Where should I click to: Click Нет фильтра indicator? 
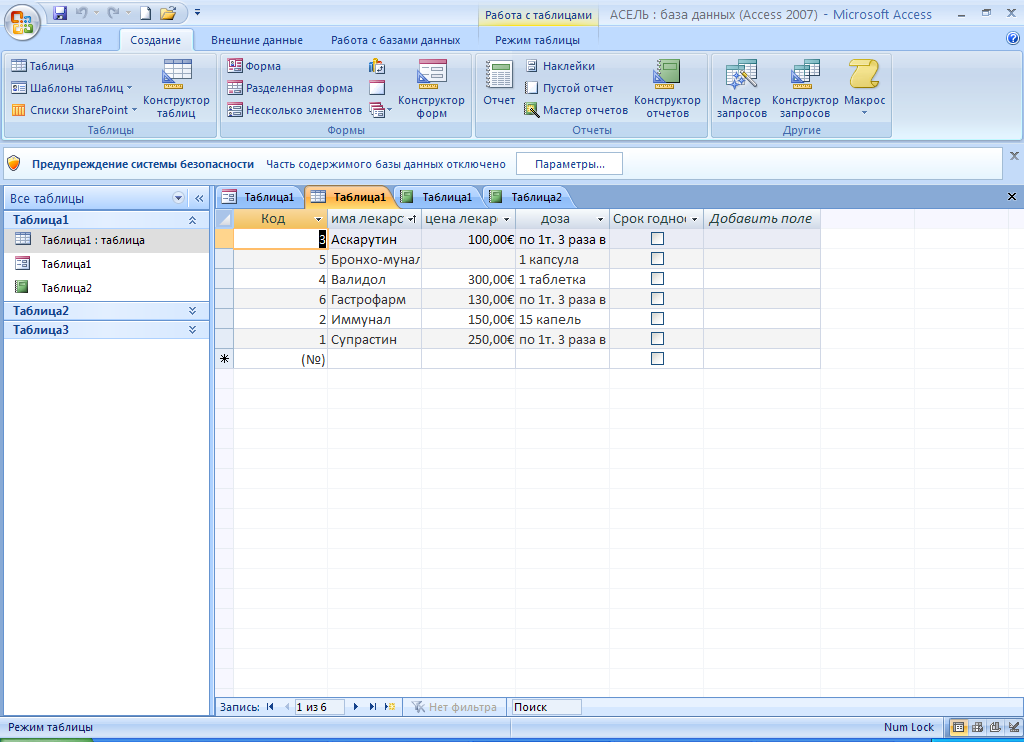[x=455, y=707]
